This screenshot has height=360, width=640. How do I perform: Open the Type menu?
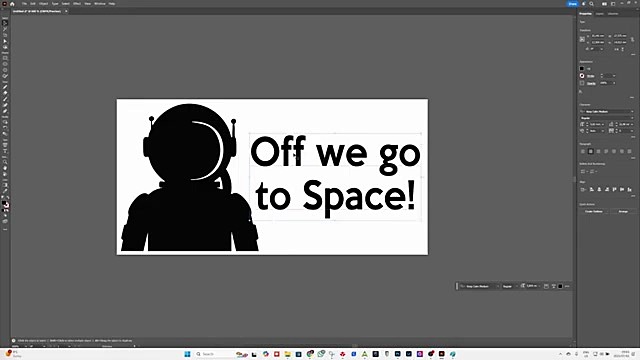[55, 4]
